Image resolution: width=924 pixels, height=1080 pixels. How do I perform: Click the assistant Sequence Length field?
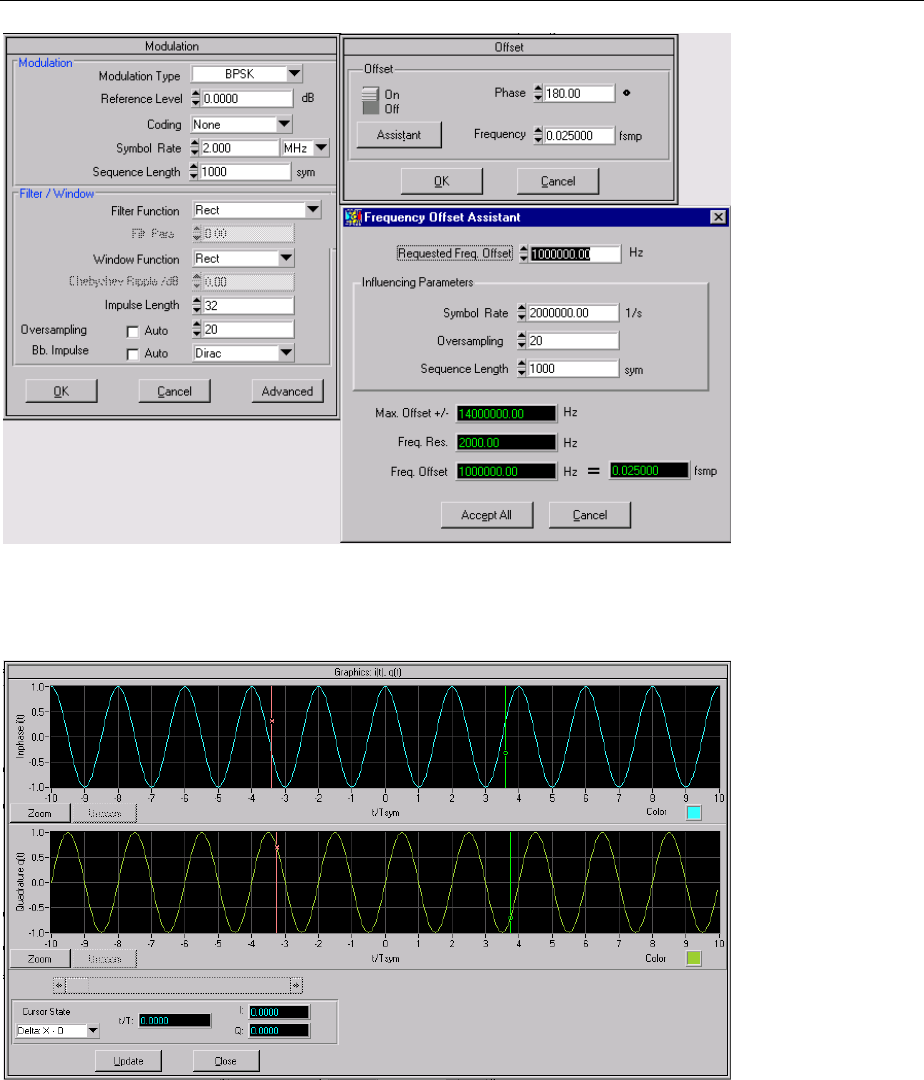(573, 368)
